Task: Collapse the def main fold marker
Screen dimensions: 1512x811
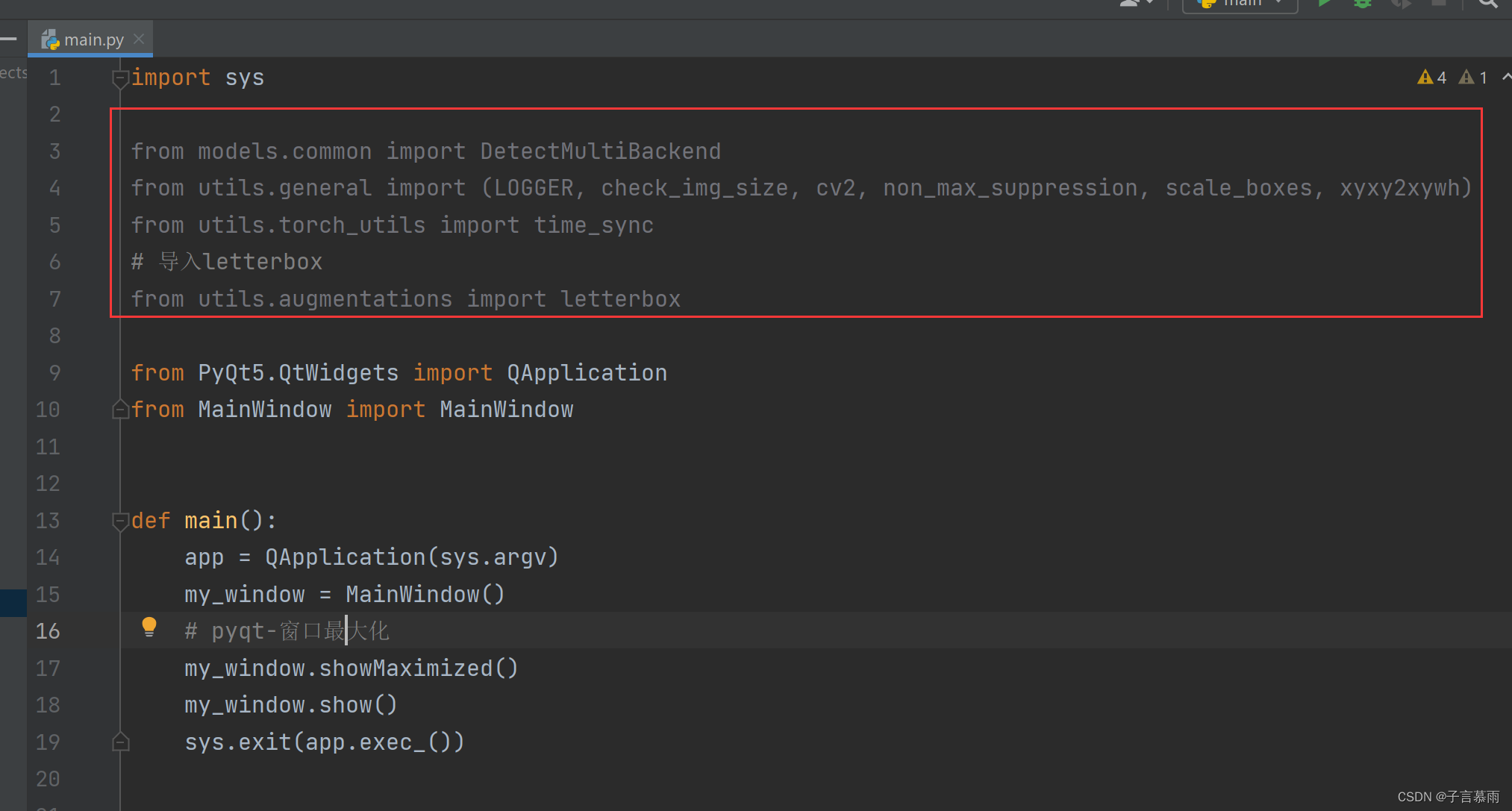Action: 119,521
